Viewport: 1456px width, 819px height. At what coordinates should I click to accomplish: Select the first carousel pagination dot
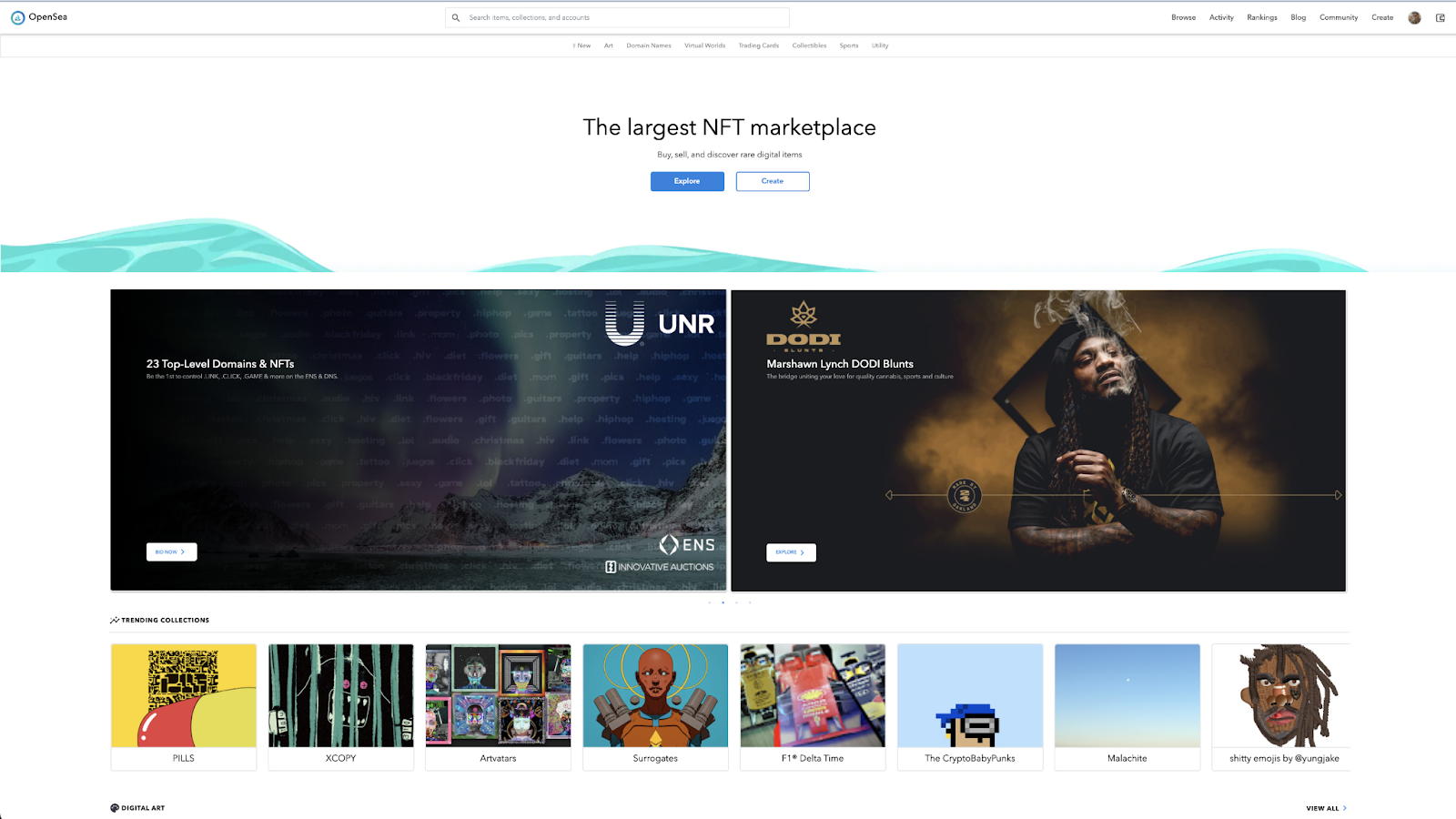point(710,602)
